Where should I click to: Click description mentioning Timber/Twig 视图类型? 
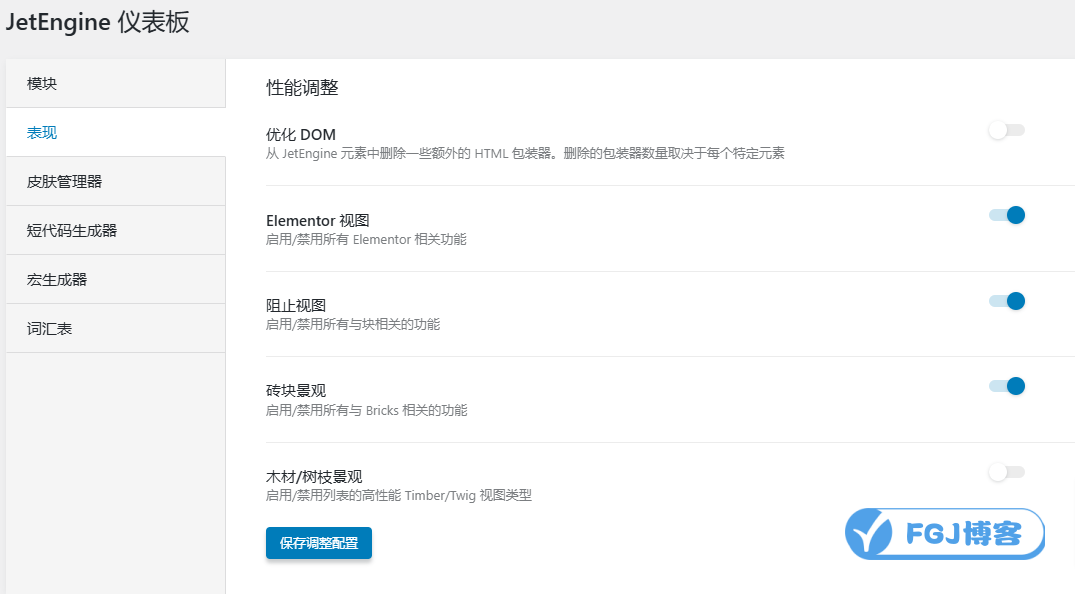coord(399,495)
